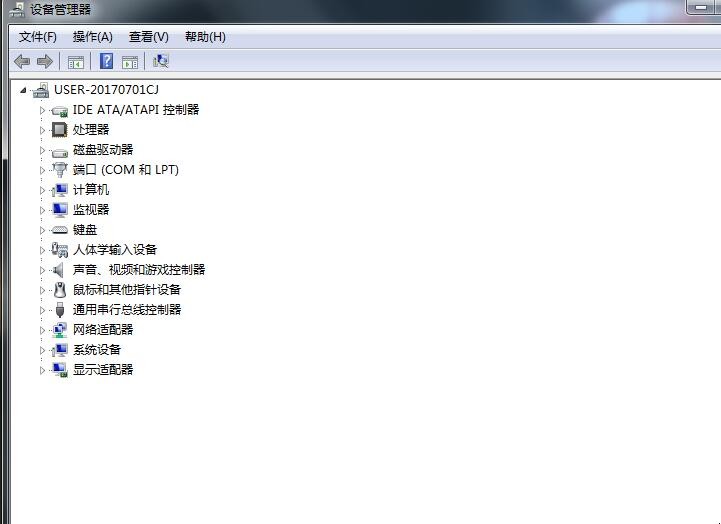721x524 pixels.
Task: Click the show/hide action pane icon
Action: tap(130, 61)
